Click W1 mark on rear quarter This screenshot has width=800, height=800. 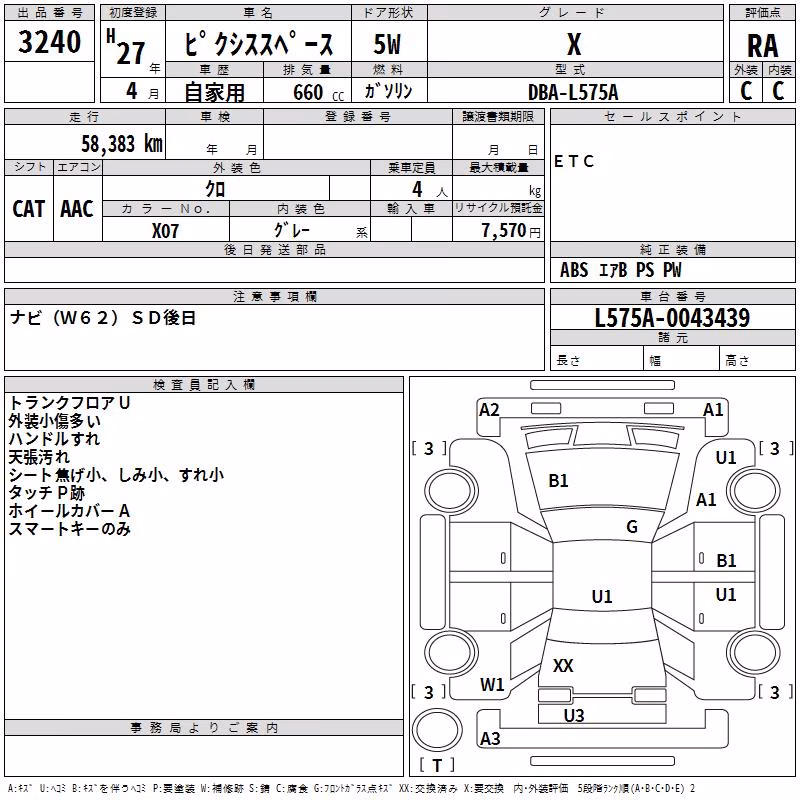pos(492,685)
